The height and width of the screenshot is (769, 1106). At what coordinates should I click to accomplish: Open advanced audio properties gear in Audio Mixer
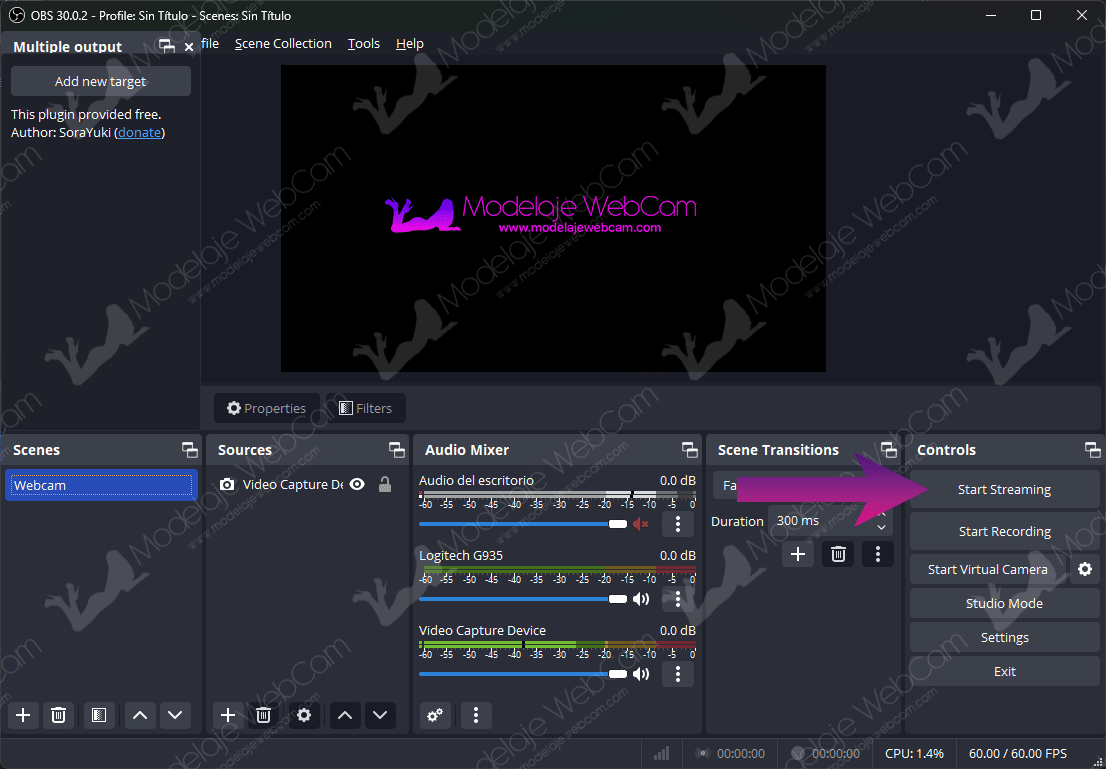(x=434, y=715)
